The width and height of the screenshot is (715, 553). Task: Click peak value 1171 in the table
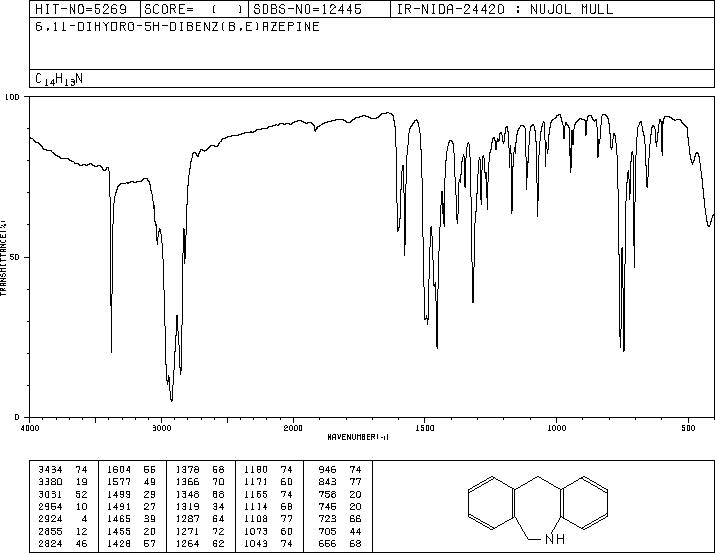pyautogui.click(x=256, y=481)
